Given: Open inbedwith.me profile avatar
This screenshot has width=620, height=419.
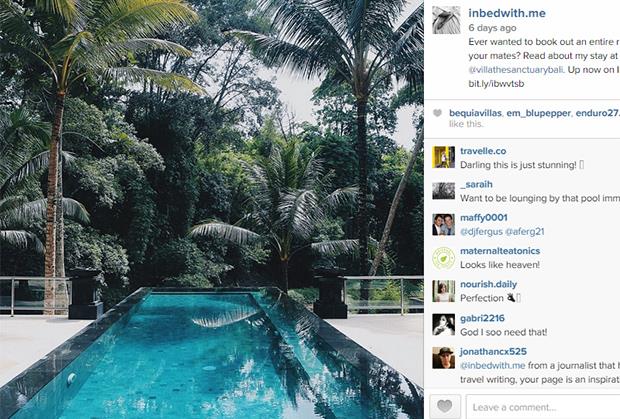Looking at the screenshot, I should coord(446,20).
